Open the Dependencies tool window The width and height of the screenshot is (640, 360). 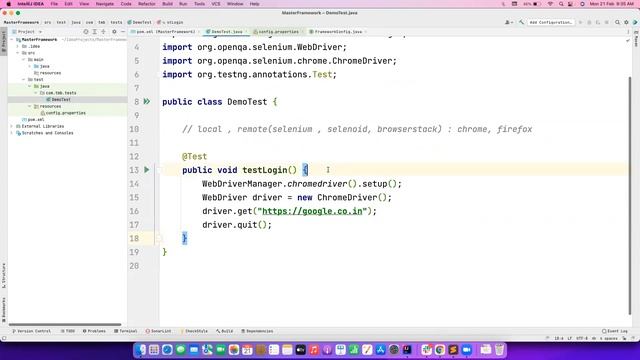pyautogui.click(x=257, y=331)
